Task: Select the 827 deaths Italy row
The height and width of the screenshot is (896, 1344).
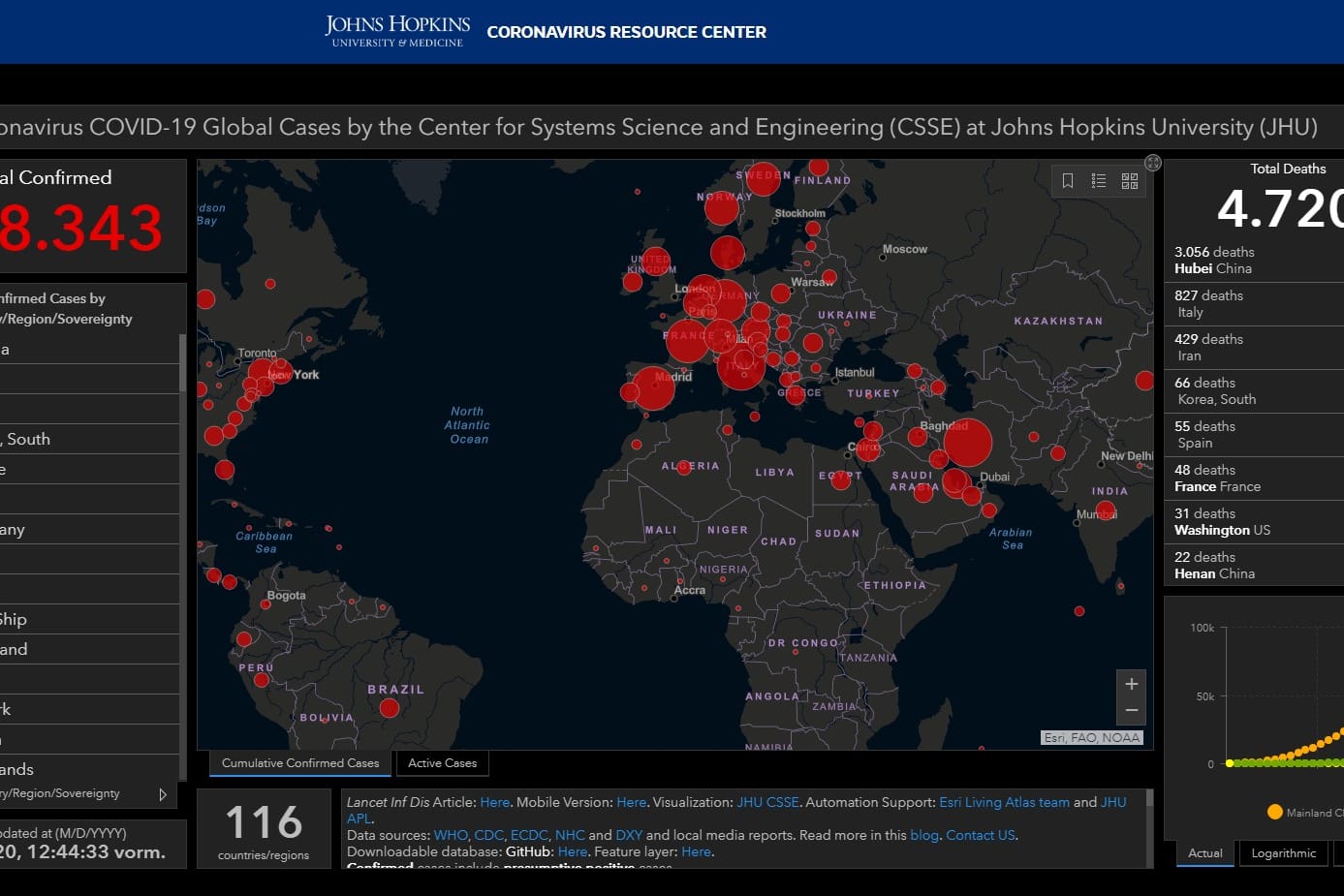Action: [x=1254, y=304]
